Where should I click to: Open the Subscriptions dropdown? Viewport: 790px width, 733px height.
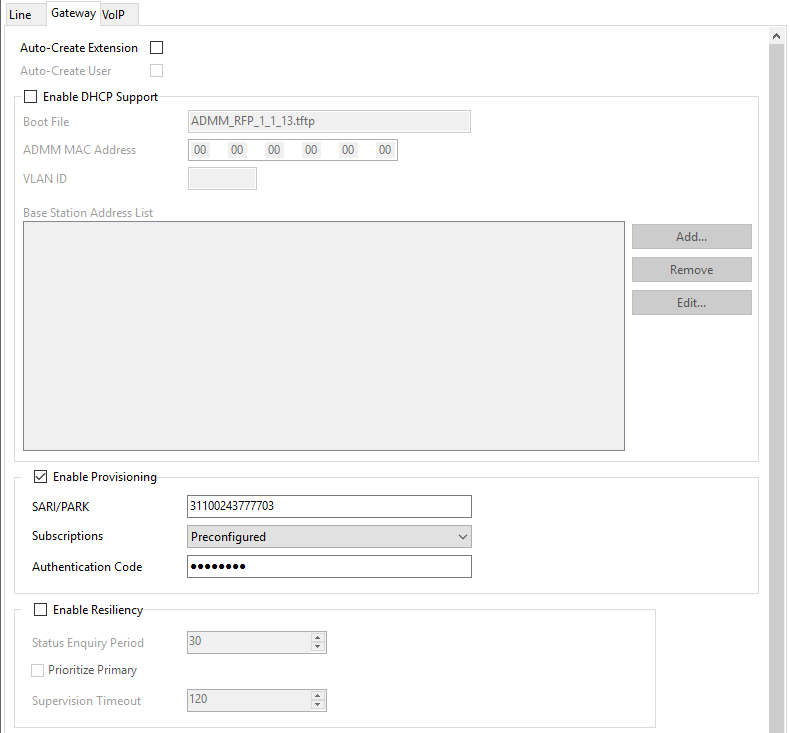[x=329, y=537]
